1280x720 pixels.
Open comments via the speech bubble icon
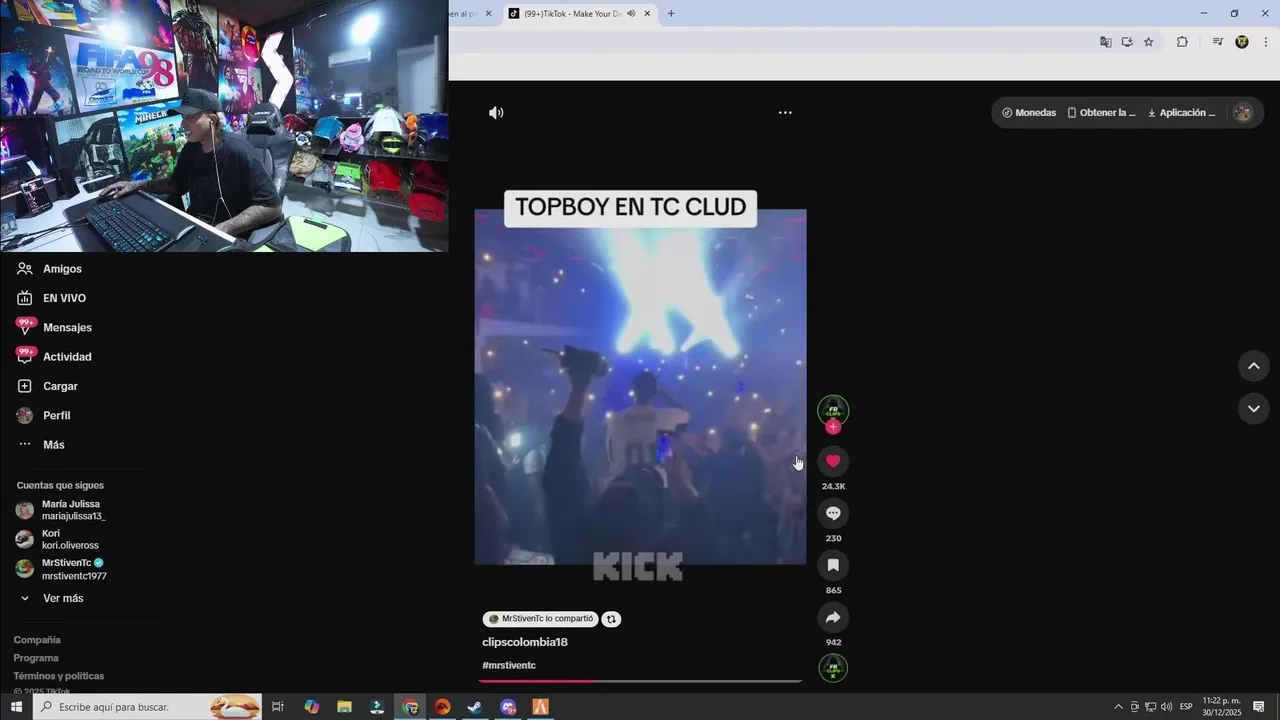[x=833, y=513]
